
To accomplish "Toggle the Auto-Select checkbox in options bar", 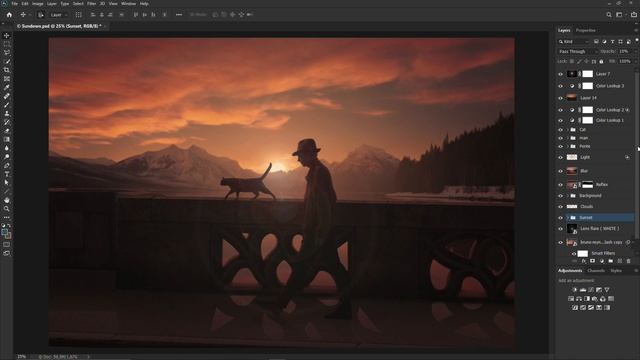I will 41,15.
